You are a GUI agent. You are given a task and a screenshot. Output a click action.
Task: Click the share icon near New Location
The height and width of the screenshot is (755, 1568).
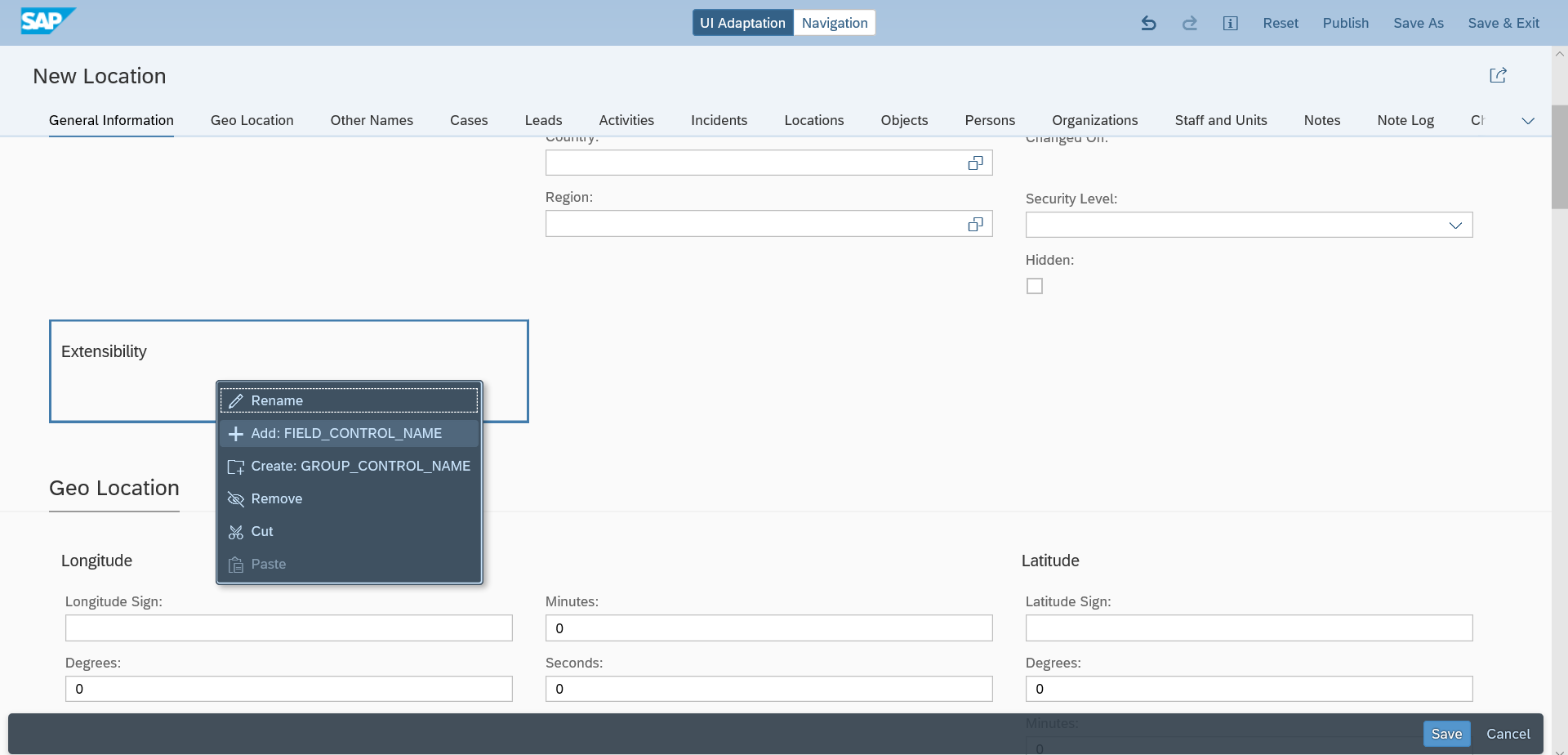click(x=1499, y=75)
